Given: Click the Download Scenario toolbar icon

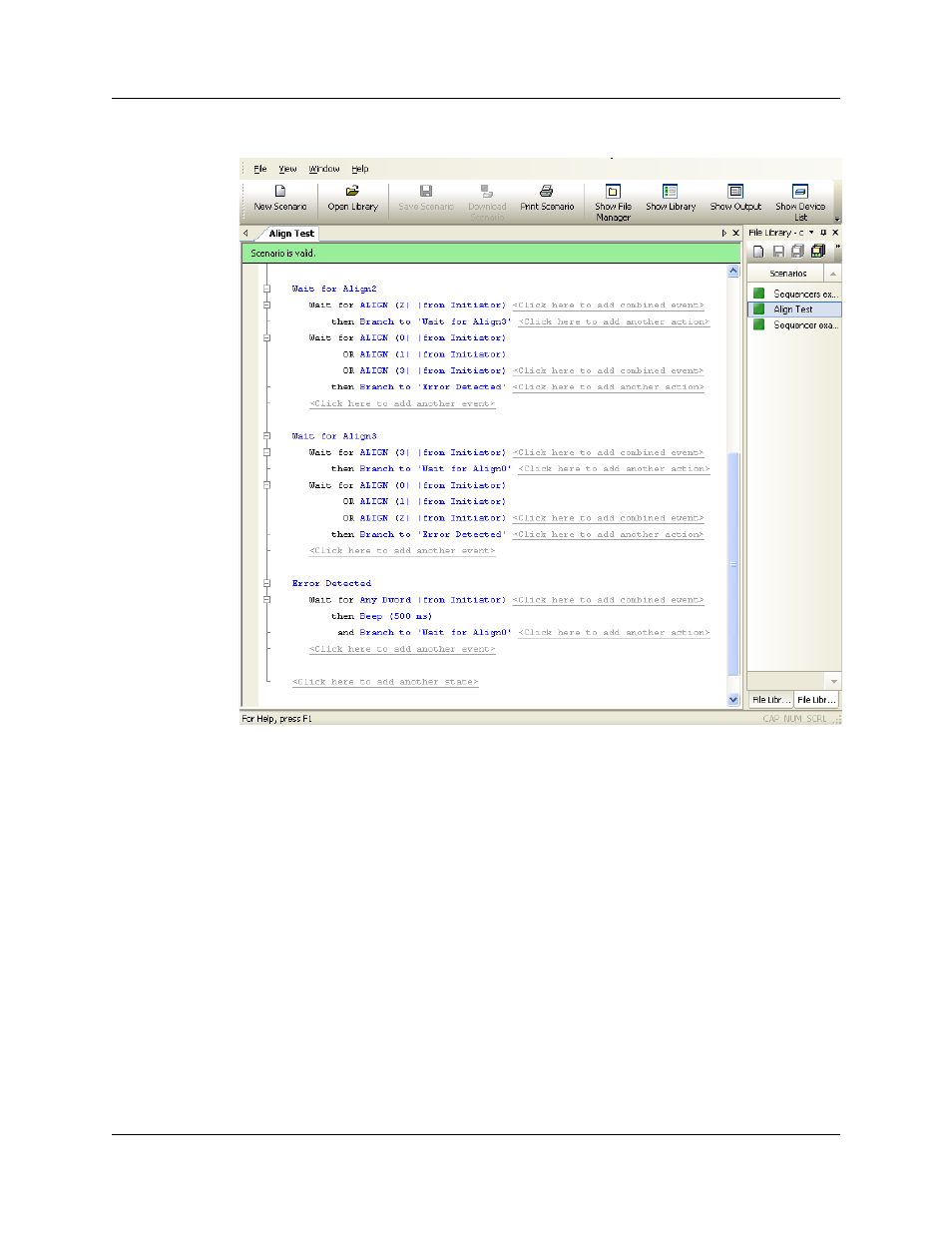Looking at the screenshot, I should point(487,191).
